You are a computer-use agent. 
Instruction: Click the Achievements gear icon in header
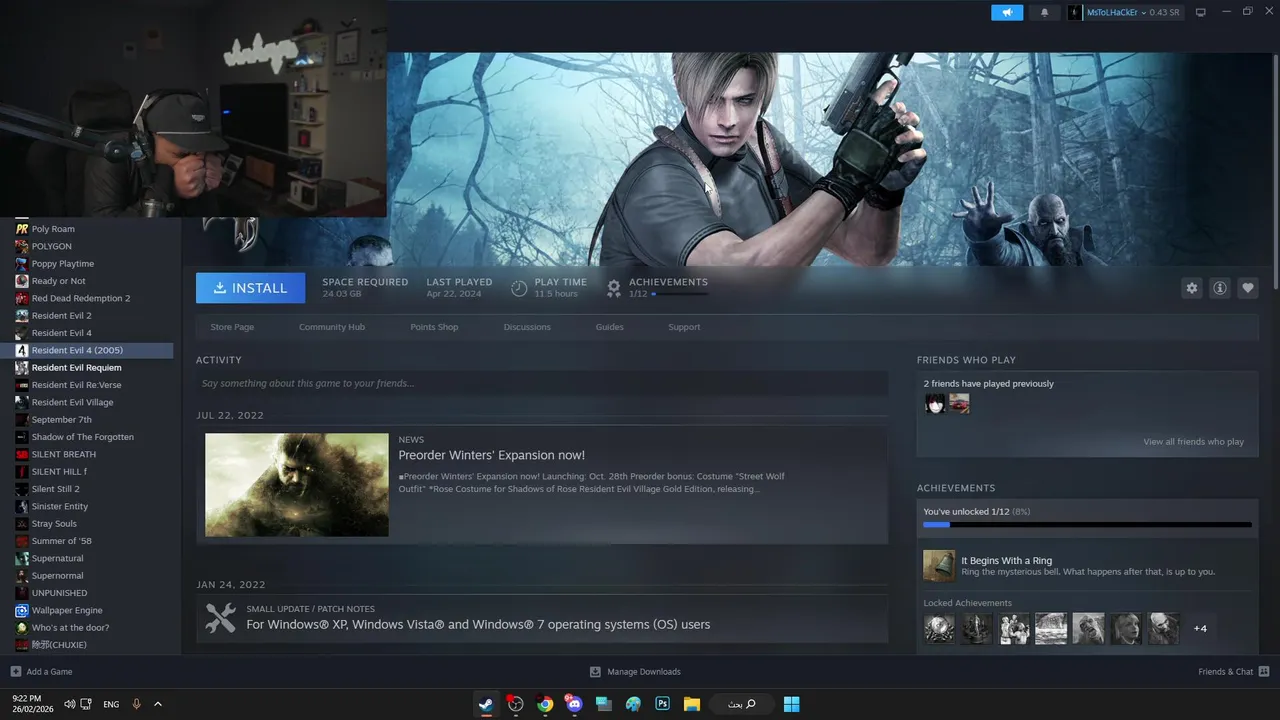tap(614, 288)
